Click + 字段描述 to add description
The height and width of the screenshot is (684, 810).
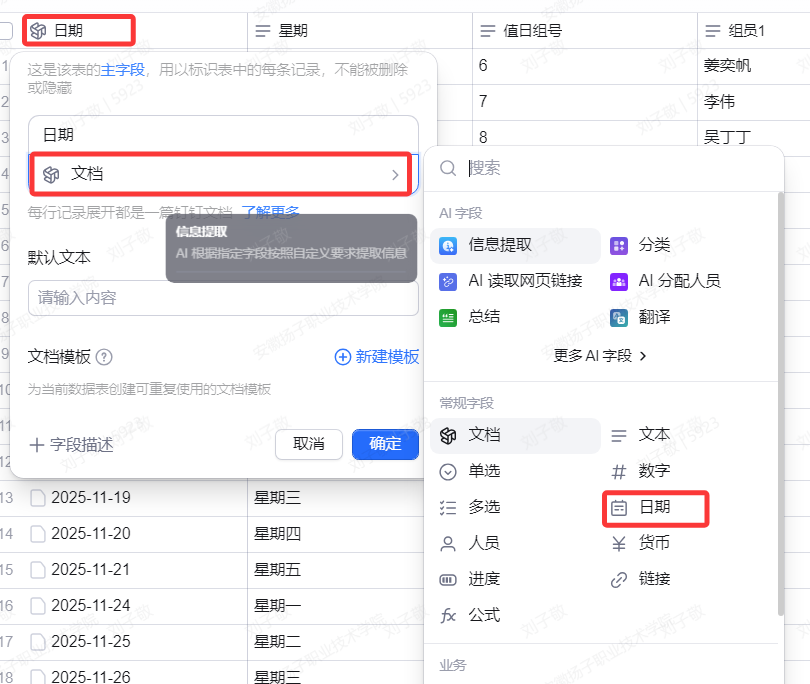tap(71, 445)
